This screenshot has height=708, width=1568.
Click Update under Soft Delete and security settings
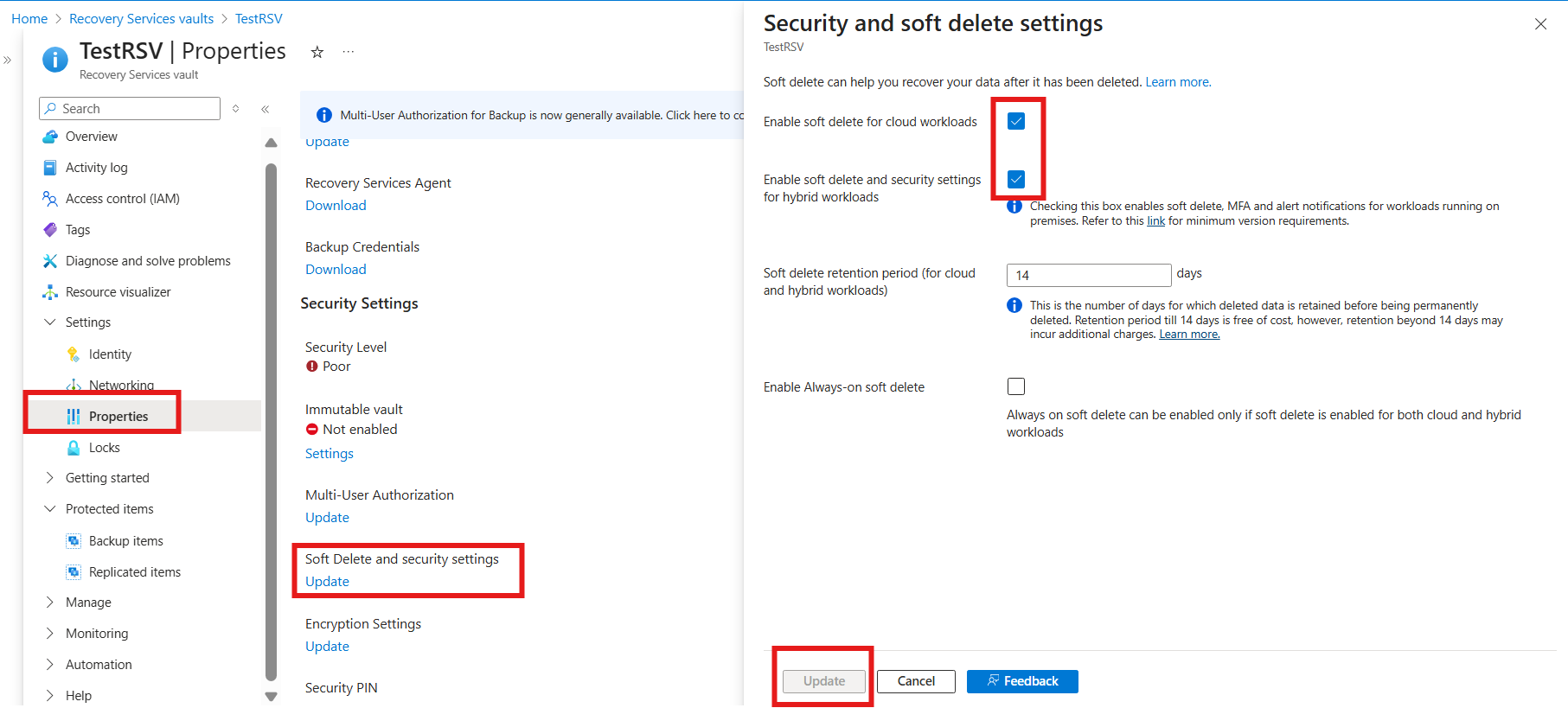point(327,582)
